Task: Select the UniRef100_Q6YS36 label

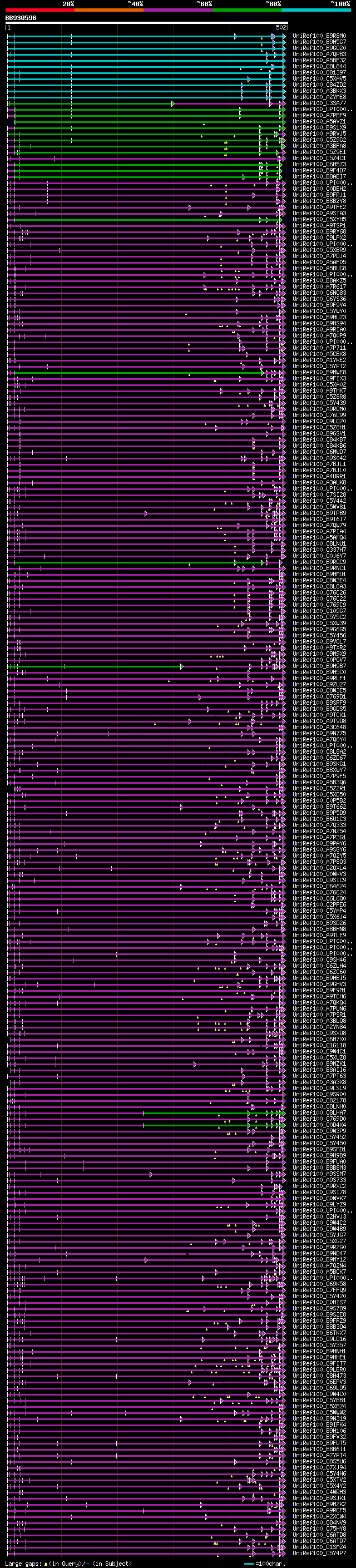Action: click(319, 299)
